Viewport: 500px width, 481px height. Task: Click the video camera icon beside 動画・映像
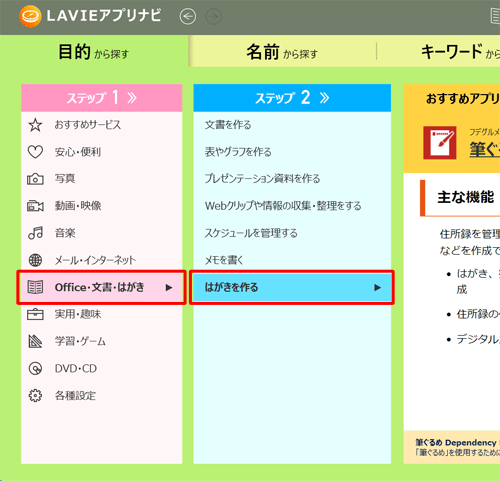[x=35, y=206]
